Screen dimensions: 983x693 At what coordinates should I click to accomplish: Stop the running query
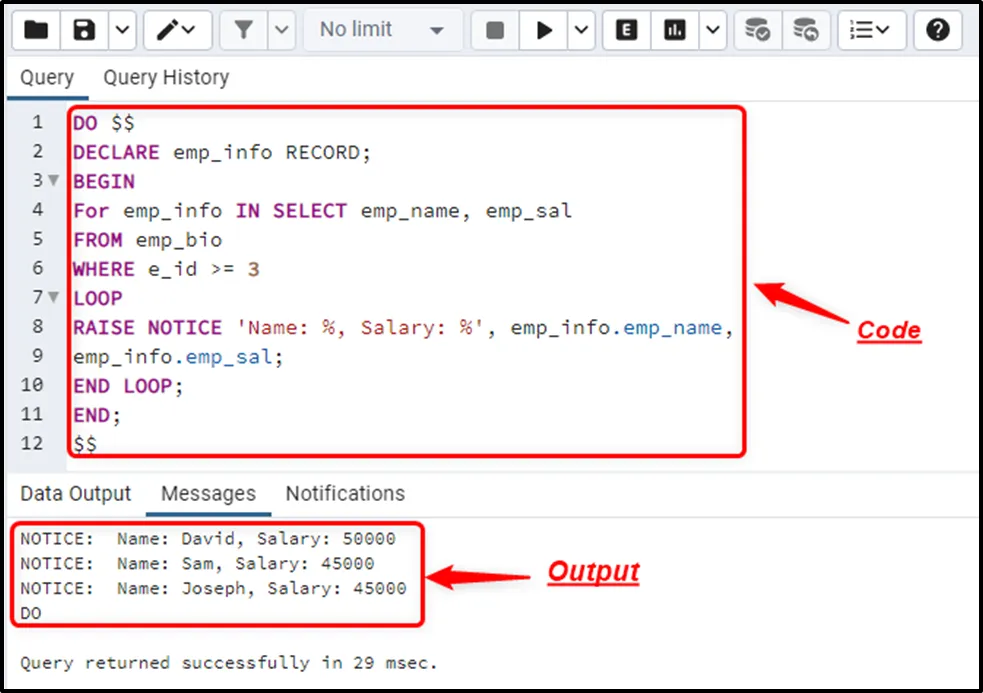tap(495, 30)
